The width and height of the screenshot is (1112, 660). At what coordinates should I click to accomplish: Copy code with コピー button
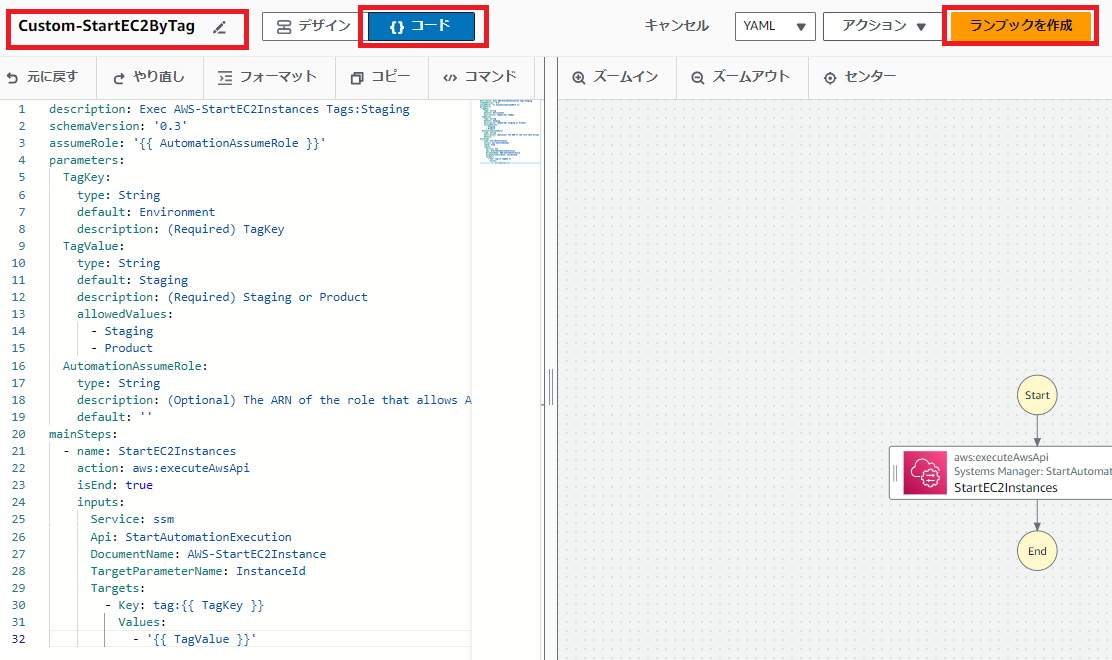[x=381, y=77]
